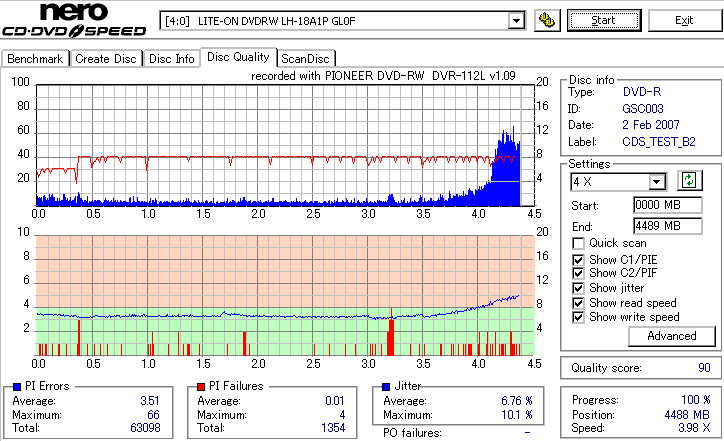Click the Progress value 100 %
Screen dimensions: 724x441
(695, 400)
